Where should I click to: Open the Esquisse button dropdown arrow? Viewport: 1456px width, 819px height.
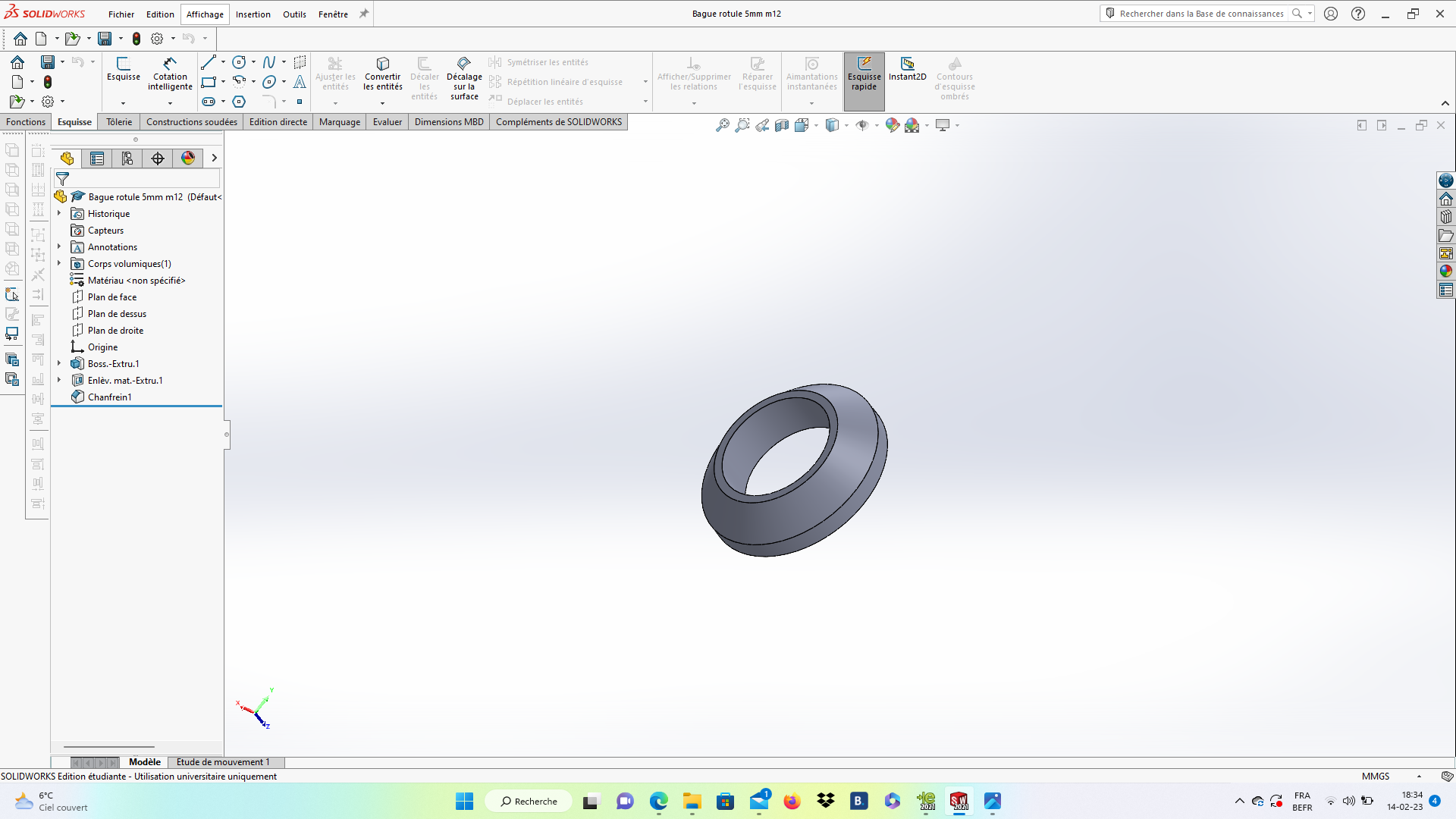(123, 103)
